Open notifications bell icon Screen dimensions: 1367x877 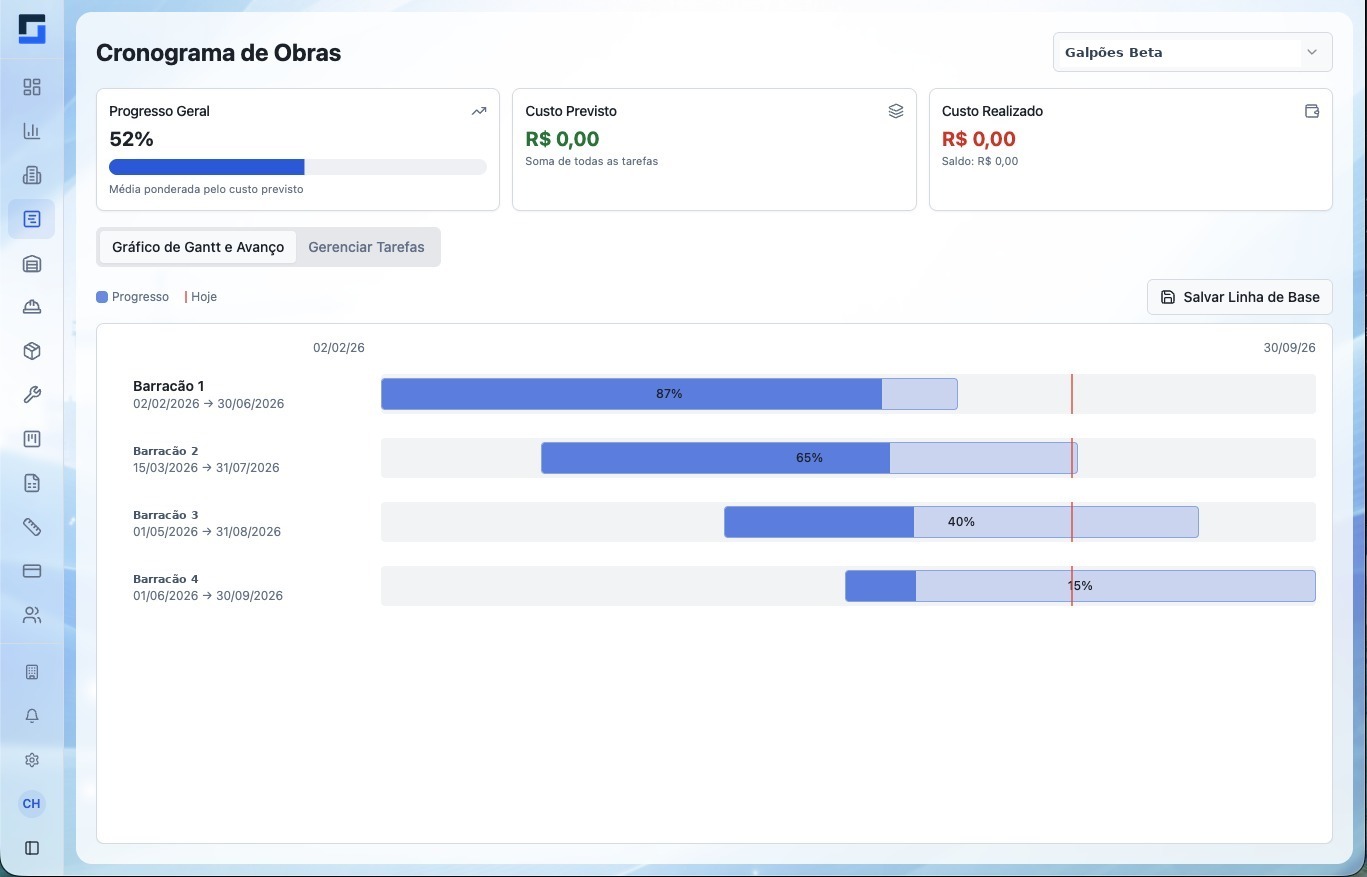click(32, 716)
